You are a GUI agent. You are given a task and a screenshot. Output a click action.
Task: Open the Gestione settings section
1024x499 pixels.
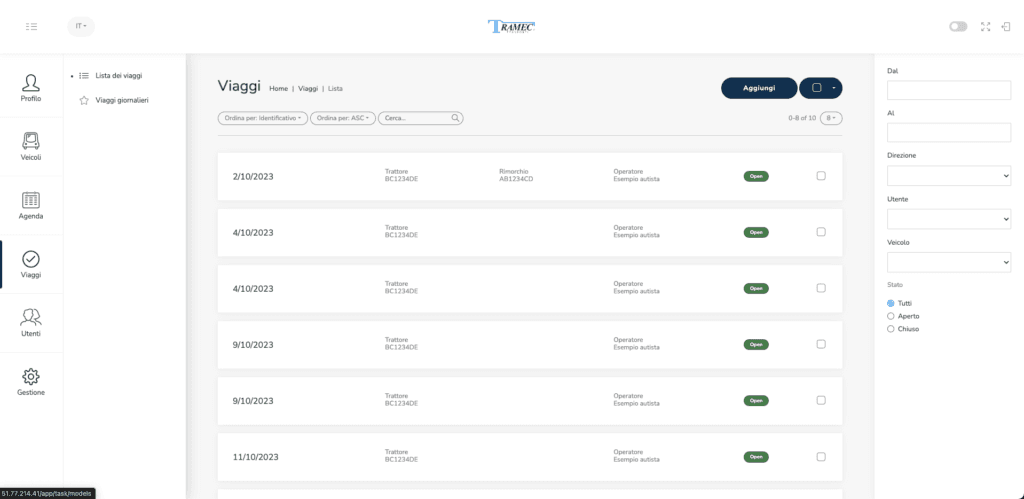pyautogui.click(x=31, y=382)
